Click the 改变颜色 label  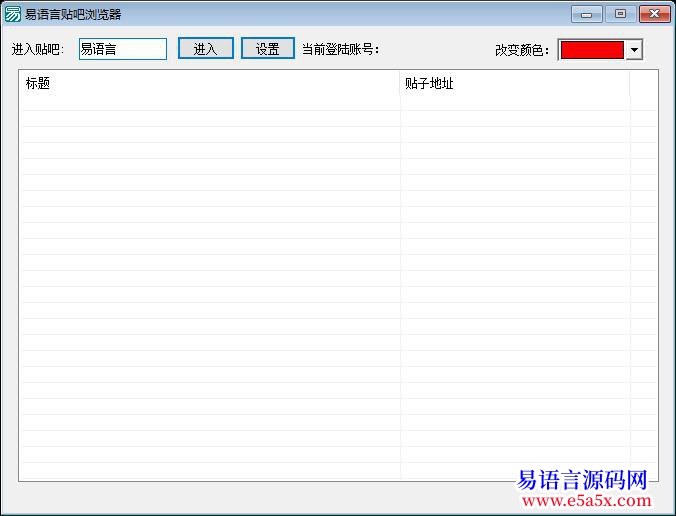522,50
